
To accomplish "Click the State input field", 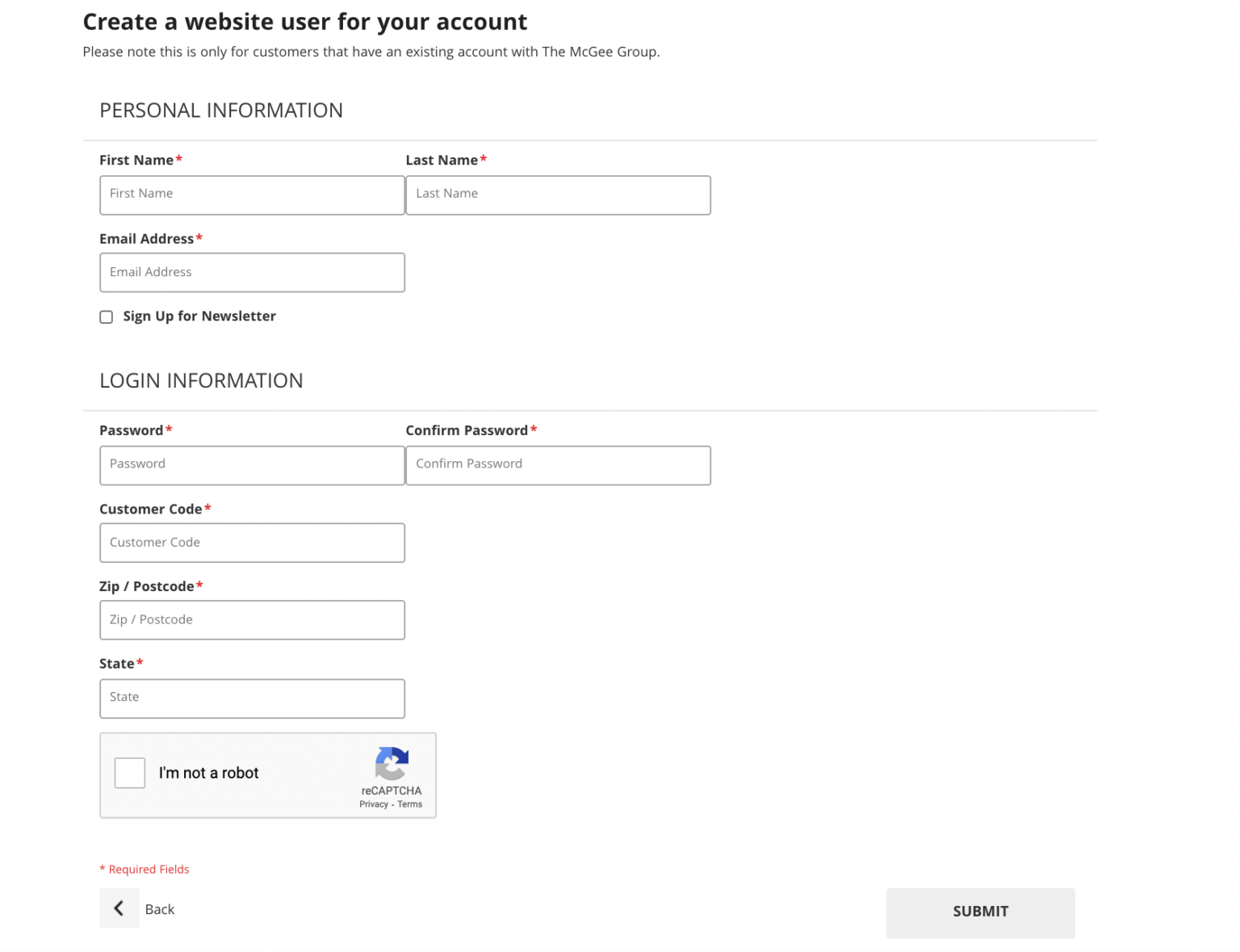I will (x=251, y=698).
